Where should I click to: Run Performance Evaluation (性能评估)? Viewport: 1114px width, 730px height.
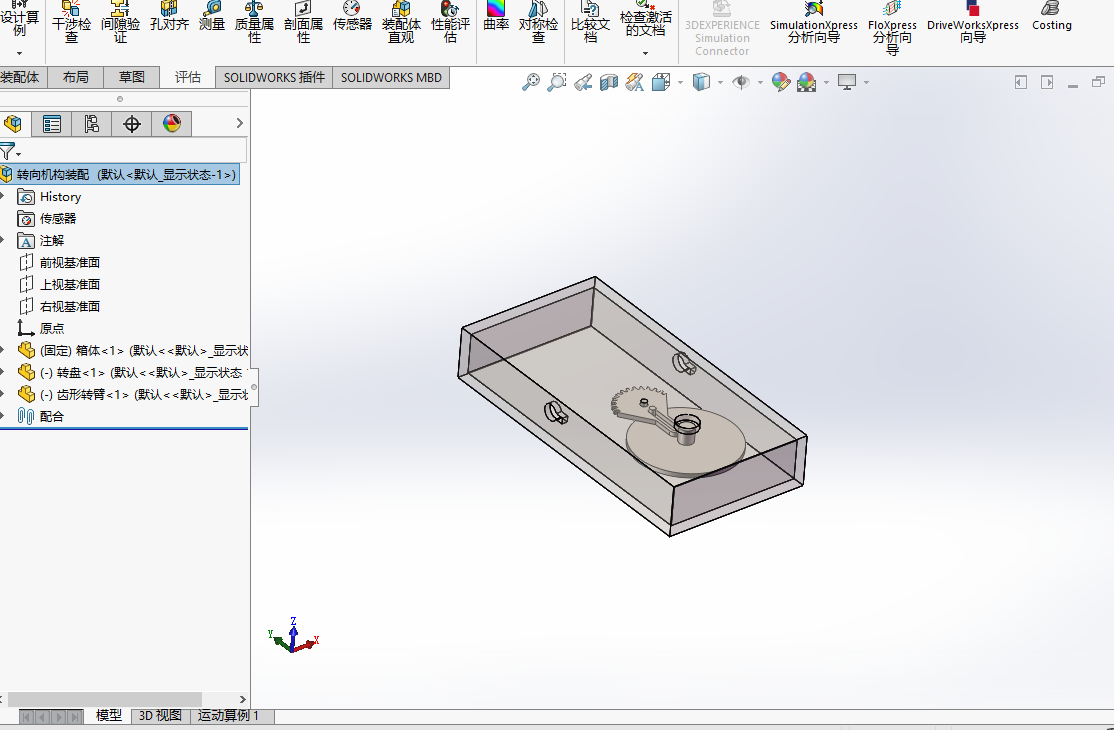point(450,23)
